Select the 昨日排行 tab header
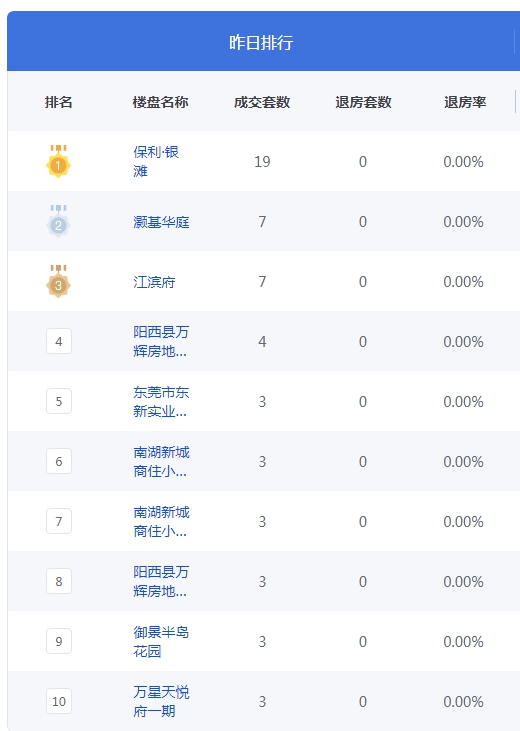 [x=261, y=42]
